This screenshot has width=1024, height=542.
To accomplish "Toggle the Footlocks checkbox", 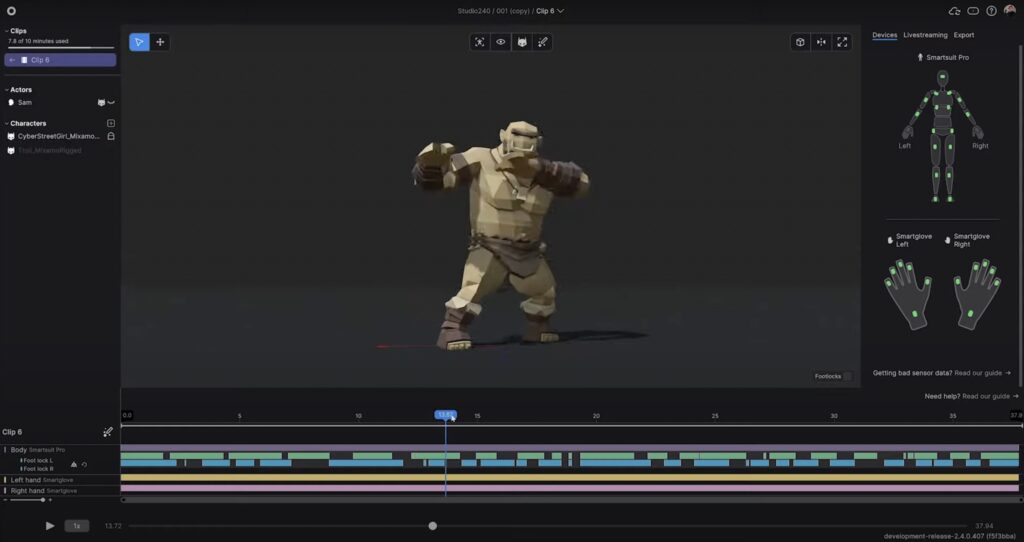I will pos(847,376).
